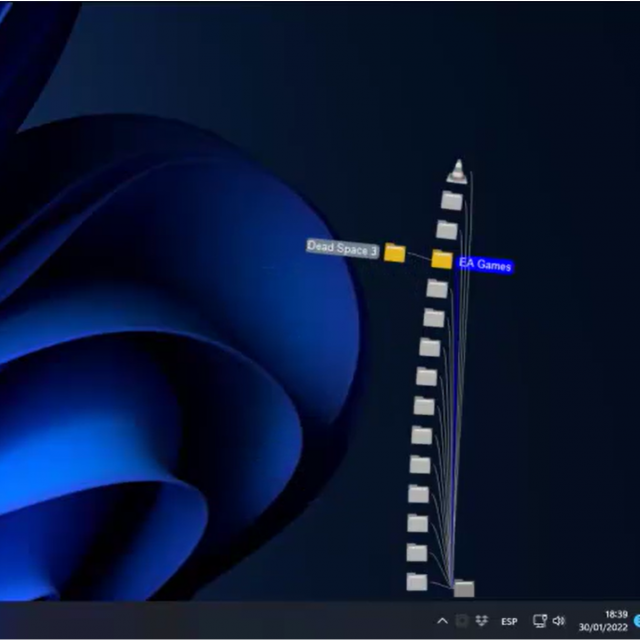Click the gray Dead Space 3 label
This screenshot has width=640, height=640.
[342, 248]
